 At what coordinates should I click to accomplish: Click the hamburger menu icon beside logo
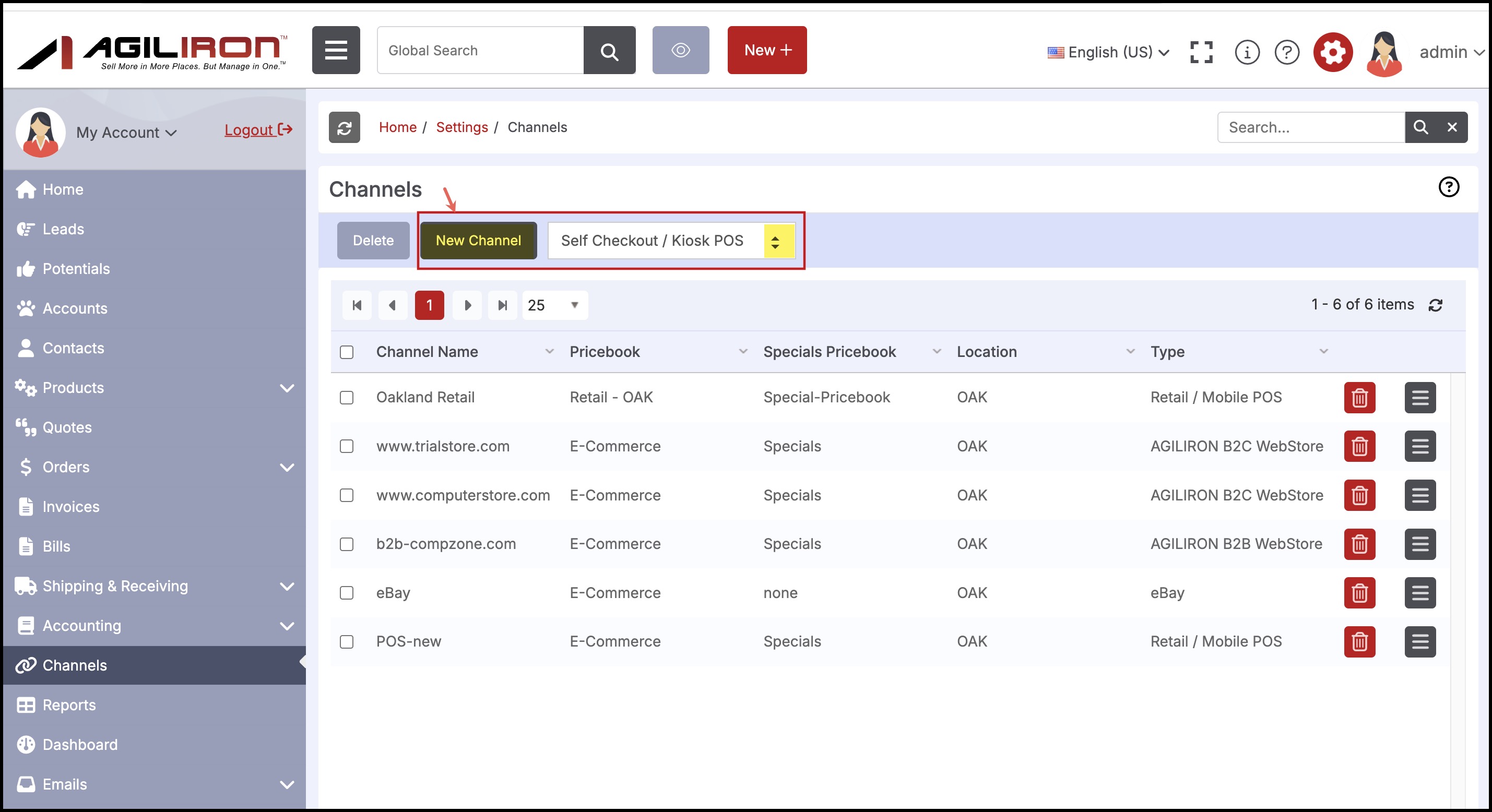click(335, 51)
